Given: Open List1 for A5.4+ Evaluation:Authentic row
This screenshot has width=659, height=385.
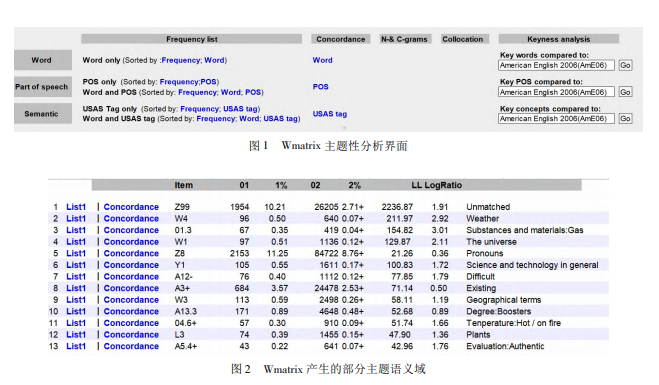Looking at the screenshot, I should tap(76, 346).
